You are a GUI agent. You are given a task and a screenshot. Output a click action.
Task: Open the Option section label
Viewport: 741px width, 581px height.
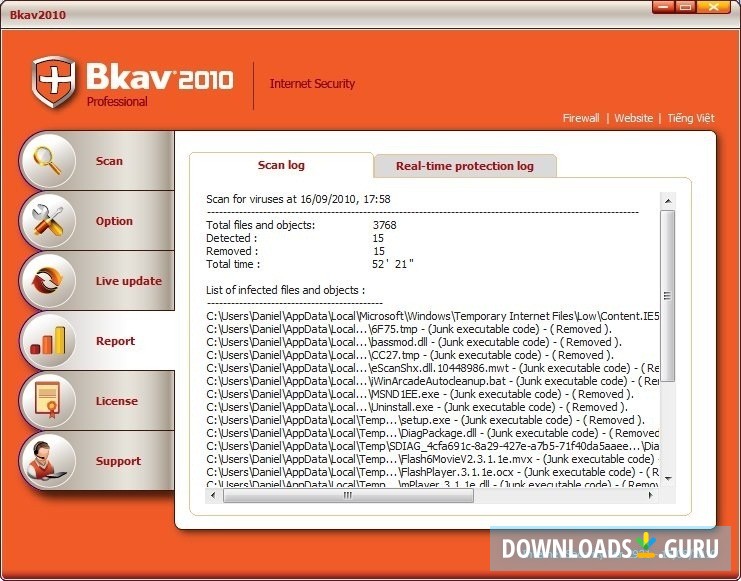(x=114, y=221)
